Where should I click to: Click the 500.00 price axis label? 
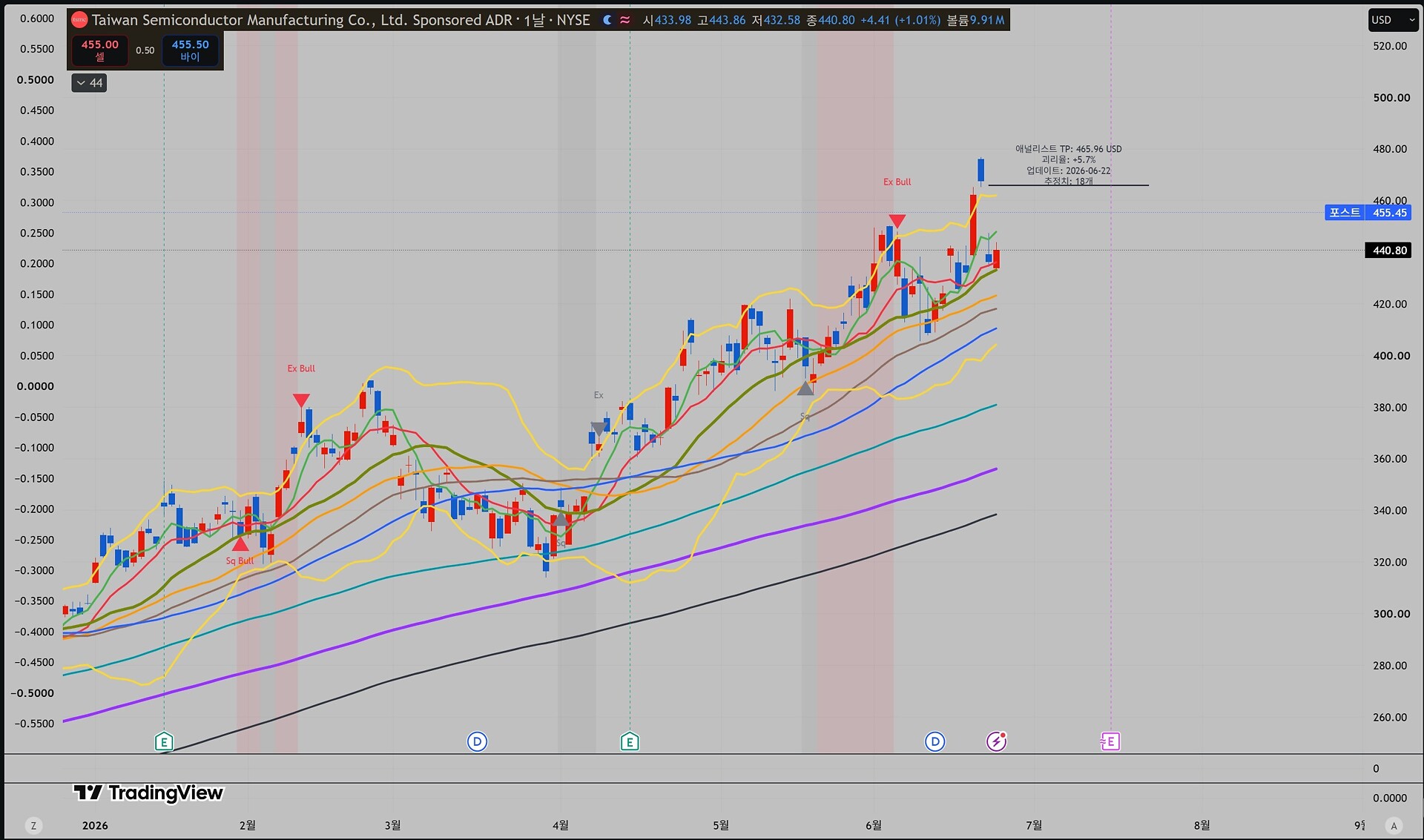click(x=1391, y=97)
